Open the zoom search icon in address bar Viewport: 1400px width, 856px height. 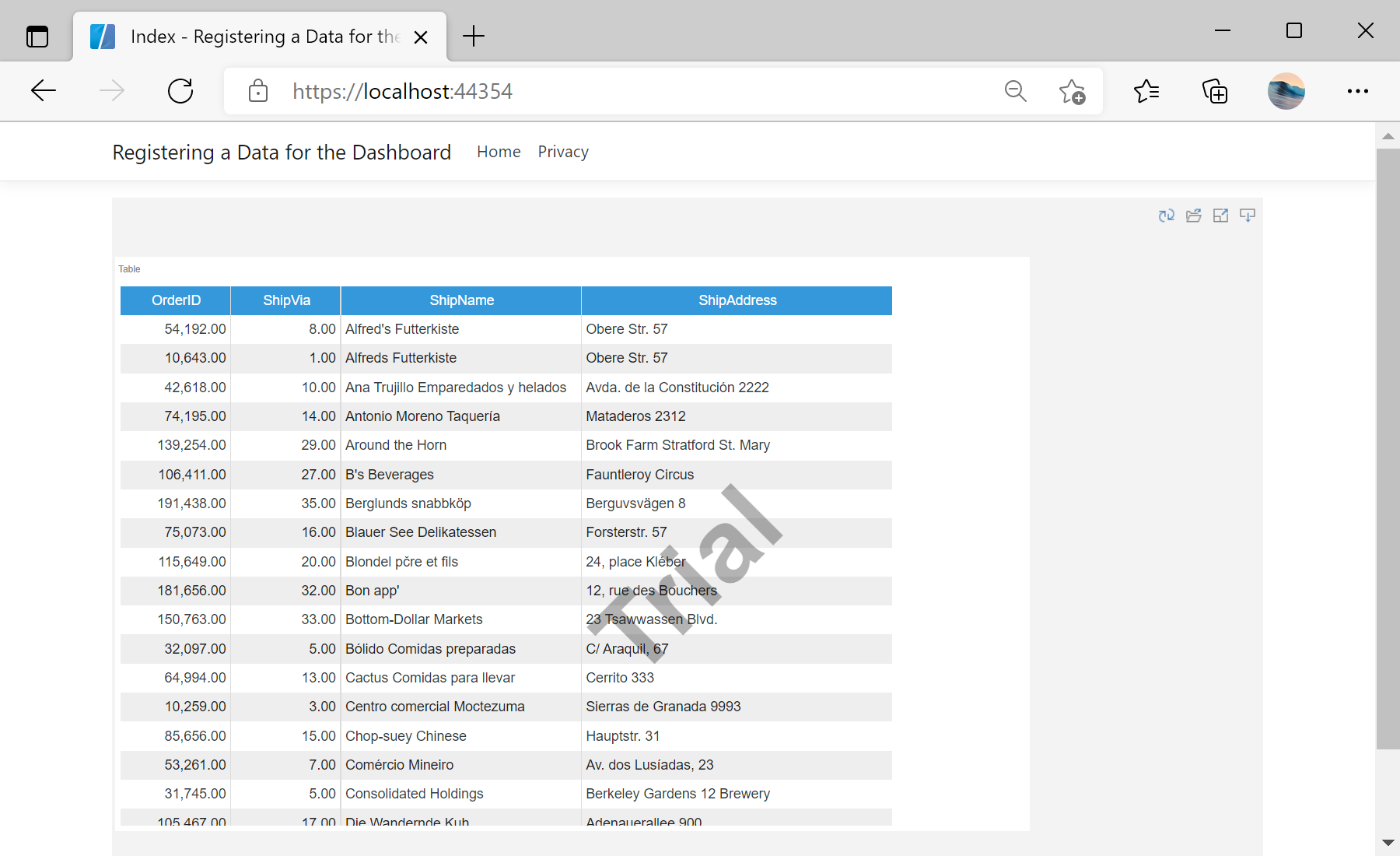tap(1015, 91)
